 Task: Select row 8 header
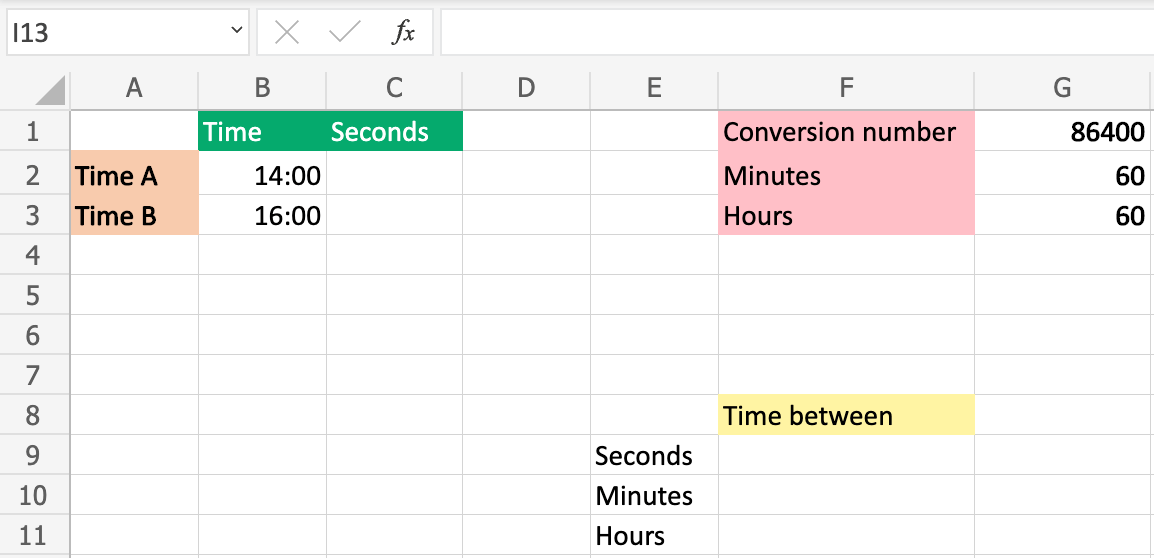pos(34,415)
